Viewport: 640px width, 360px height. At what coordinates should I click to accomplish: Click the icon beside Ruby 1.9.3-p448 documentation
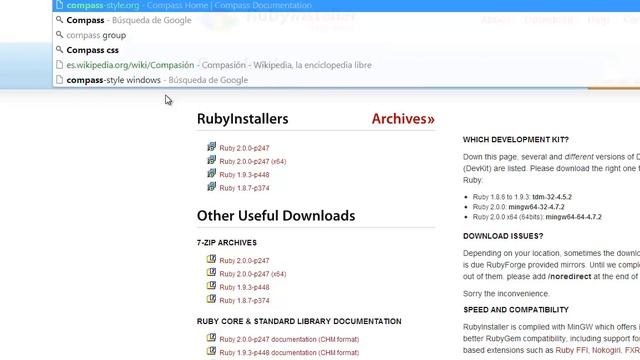[x=211, y=351]
